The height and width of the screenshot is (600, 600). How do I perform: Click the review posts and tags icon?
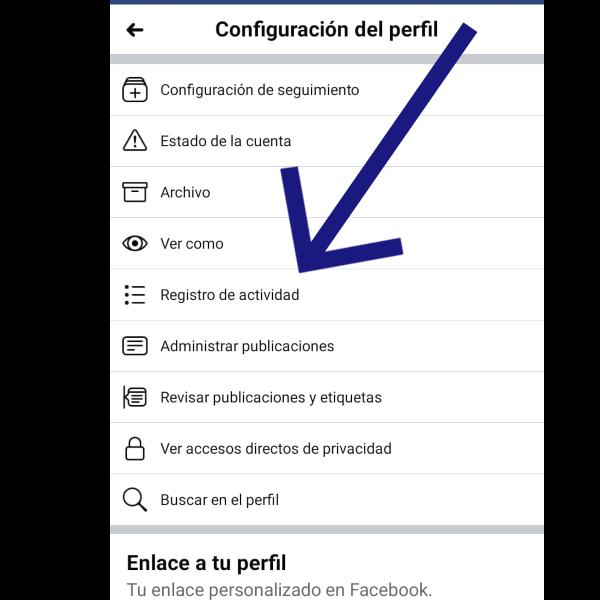(135, 397)
